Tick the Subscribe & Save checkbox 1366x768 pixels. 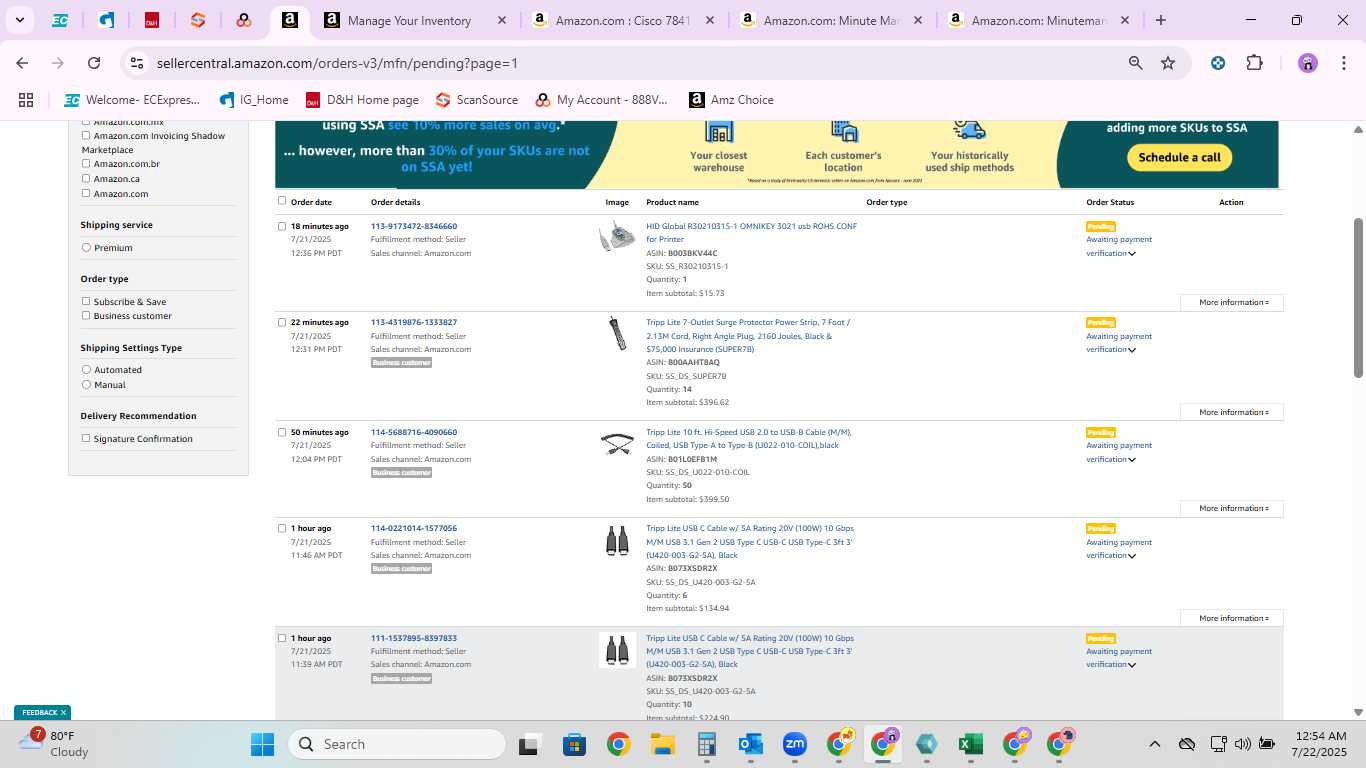(86, 301)
